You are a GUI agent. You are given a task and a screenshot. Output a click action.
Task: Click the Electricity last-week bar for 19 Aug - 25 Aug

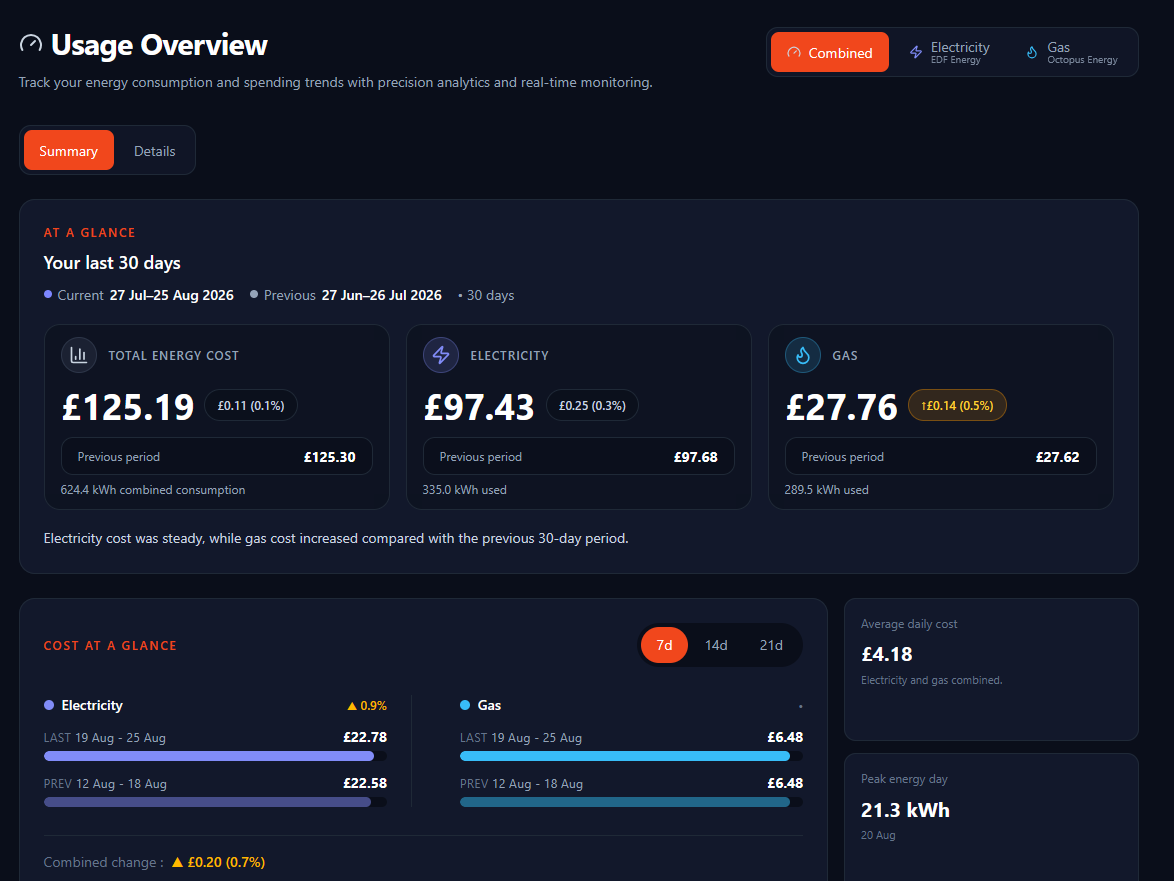click(216, 756)
